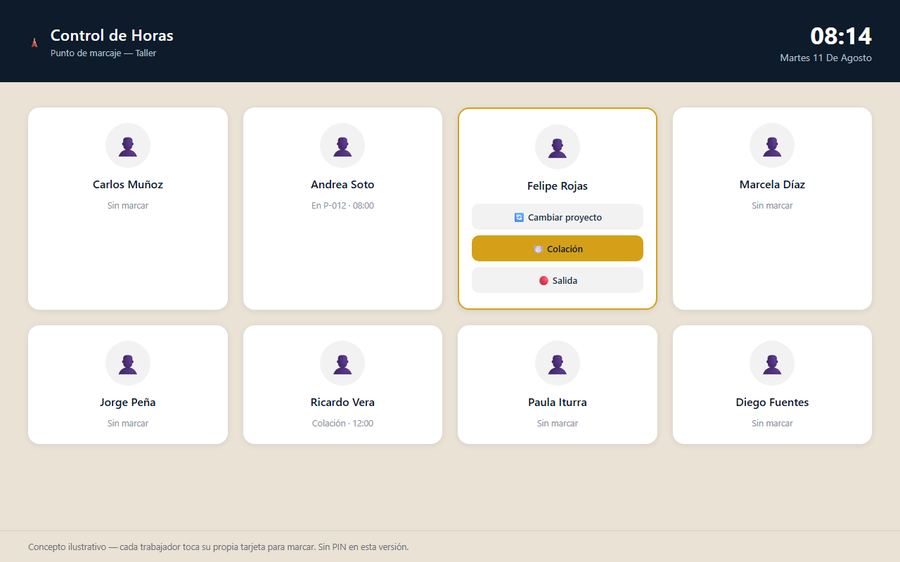Image resolution: width=900 pixels, height=562 pixels.
Task: Tap Ricardo Vera's profile avatar
Action: tap(342, 363)
